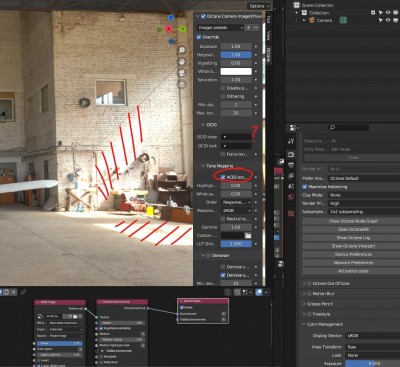Open the Options menu above viewport
Image resolution: width=400 pixels, height=367 pixels.
click(x=259, y=6)
